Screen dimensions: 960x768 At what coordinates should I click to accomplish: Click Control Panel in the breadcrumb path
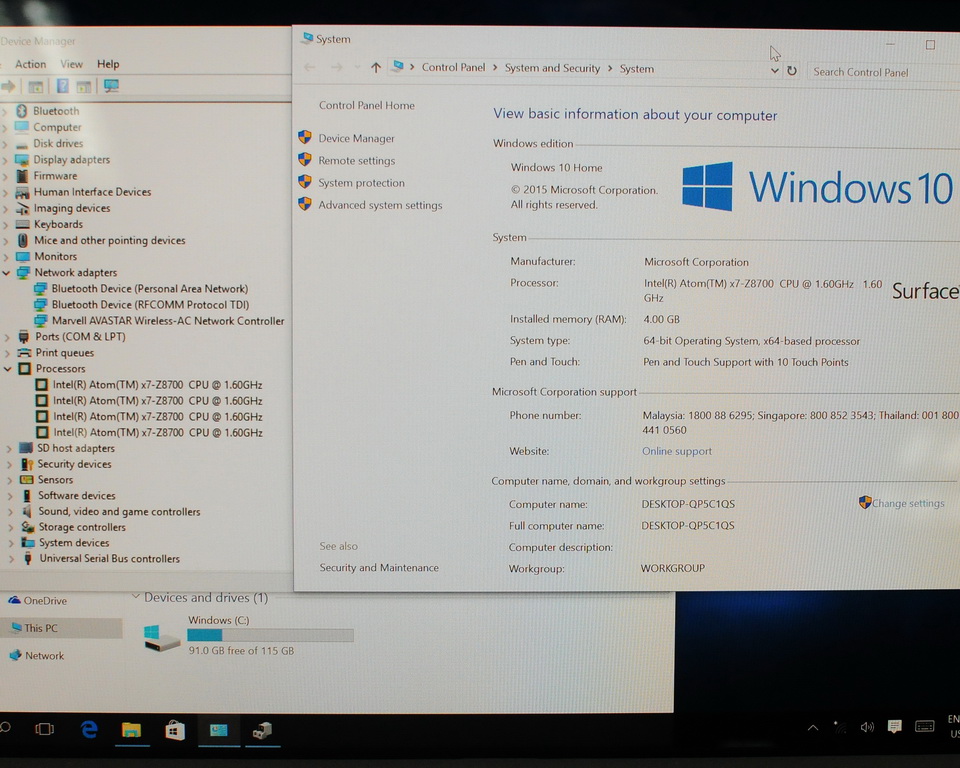(x=453, y=67)
